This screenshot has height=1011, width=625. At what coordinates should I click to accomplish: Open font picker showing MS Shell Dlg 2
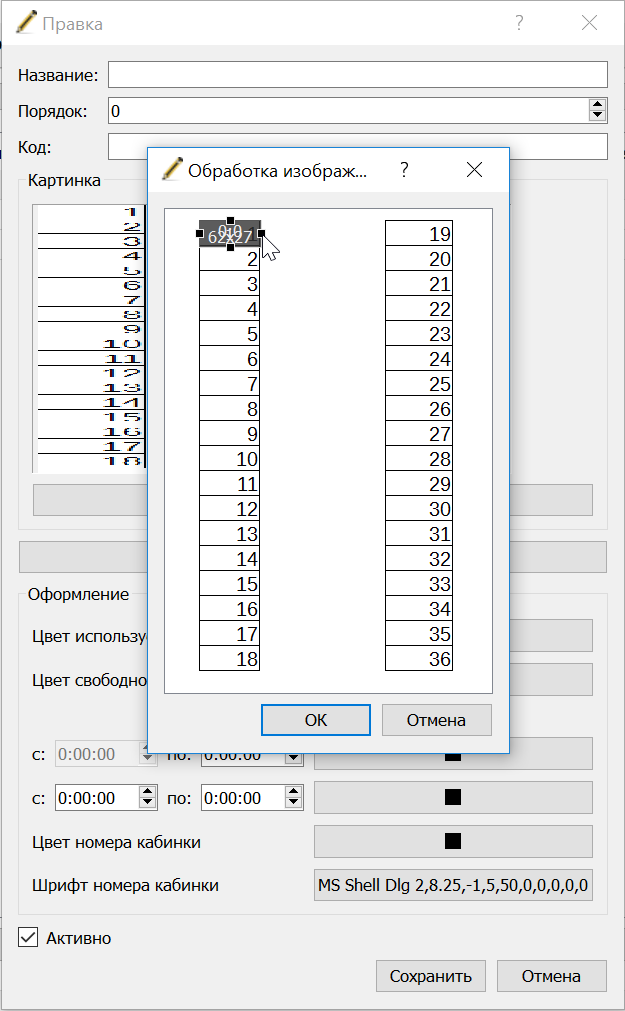click(453, 885)
